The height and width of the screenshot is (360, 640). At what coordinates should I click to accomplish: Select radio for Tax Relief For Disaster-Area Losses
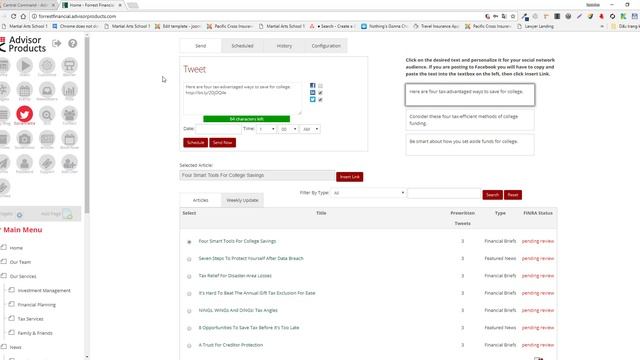point(189,276)
